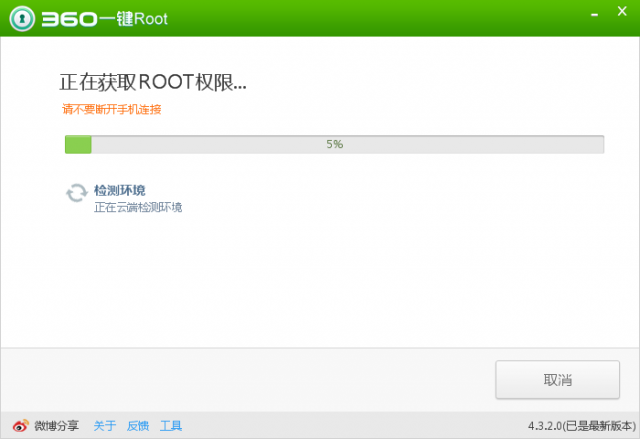Click the 检测环境 step title
This screenshot has height=439, width=640.
120,190
